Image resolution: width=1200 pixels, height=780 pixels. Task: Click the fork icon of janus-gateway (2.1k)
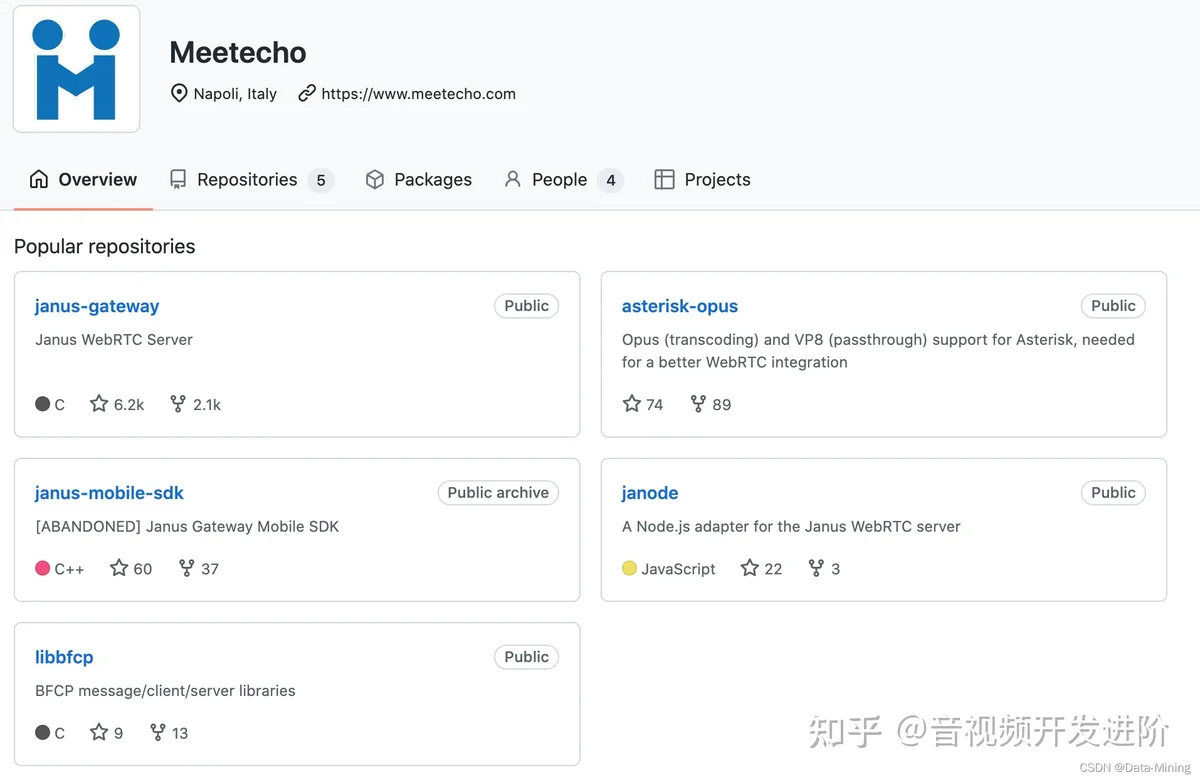(x=178, y=404)
